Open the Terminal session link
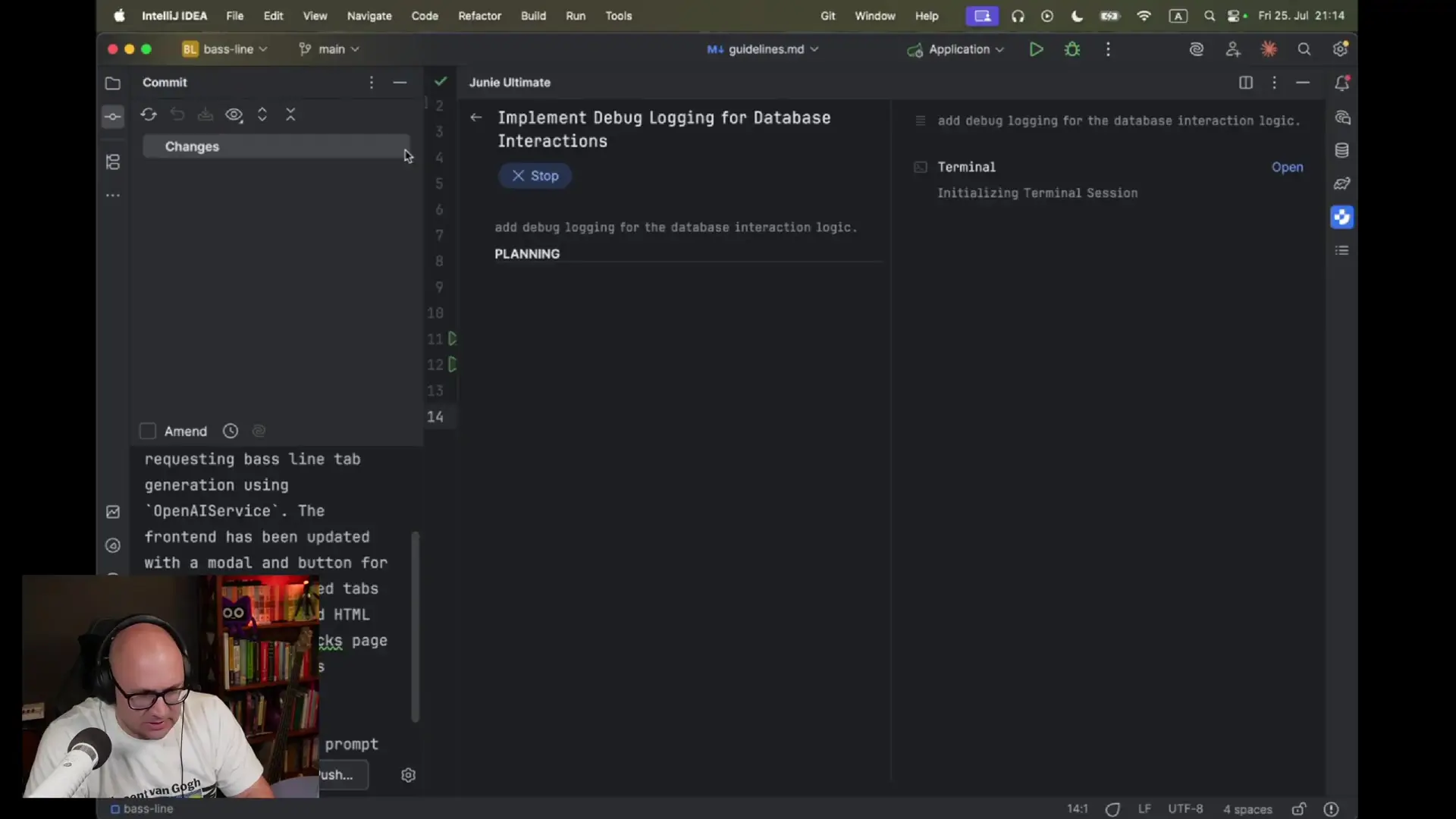1456x819 pixels. click(x=1288, y=167)
